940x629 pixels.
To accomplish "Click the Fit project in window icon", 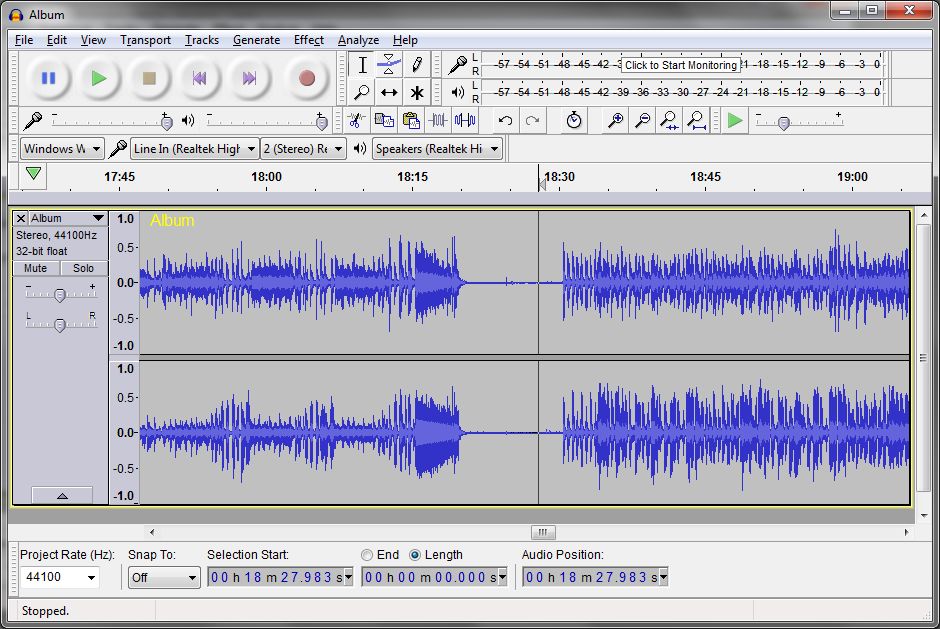I will click(x=697, y=121).
